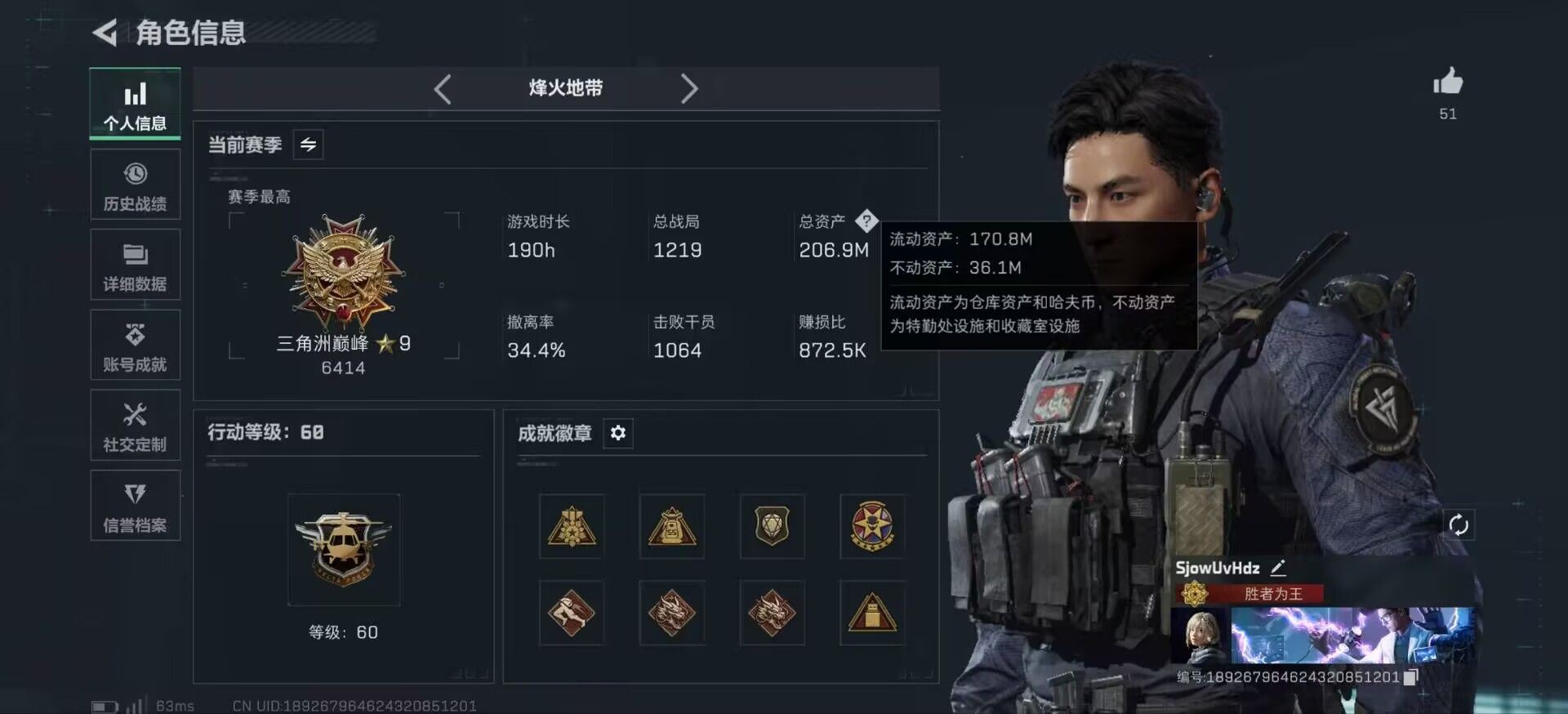Copy the player ID number
The width and height of the screenshot is (1568, 714).
click(1411, 676)
